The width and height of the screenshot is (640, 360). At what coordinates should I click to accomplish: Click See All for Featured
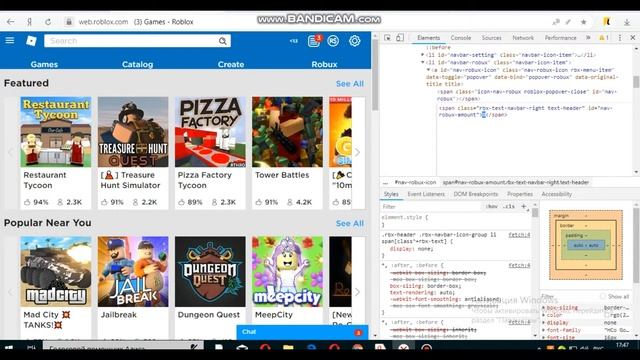click(350, 84)
